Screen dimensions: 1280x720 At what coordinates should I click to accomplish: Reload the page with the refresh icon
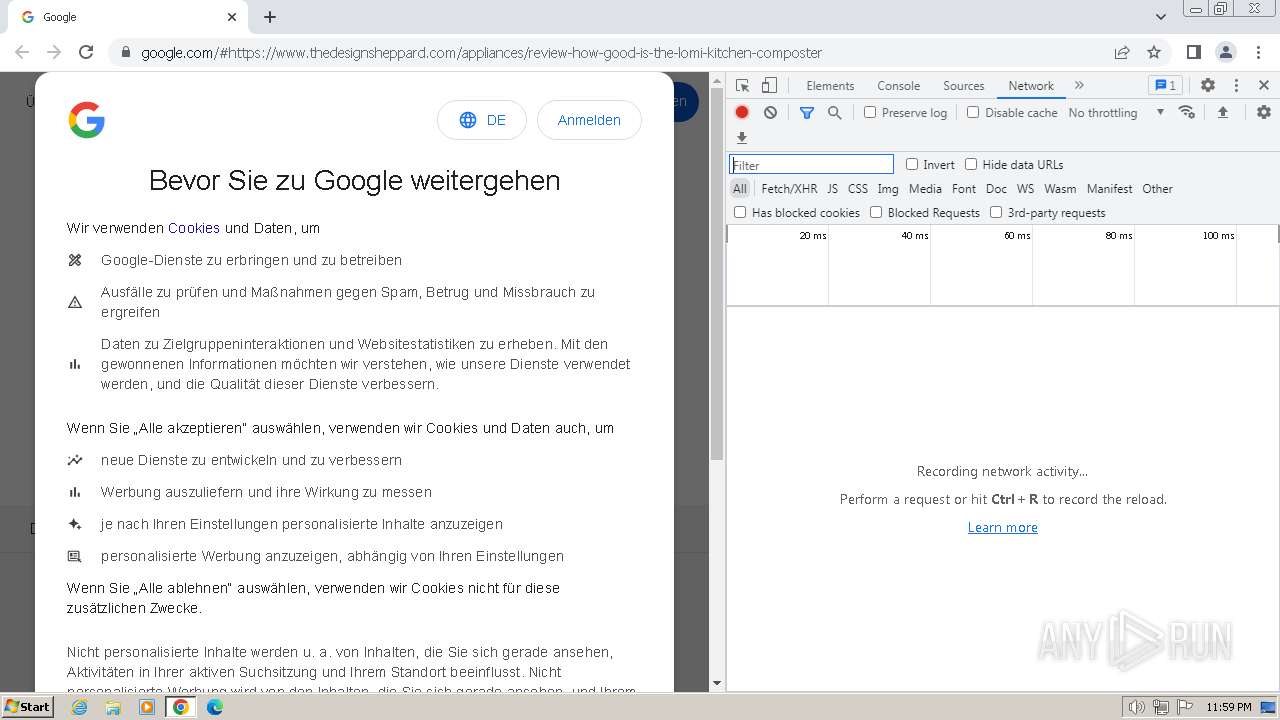86,52
